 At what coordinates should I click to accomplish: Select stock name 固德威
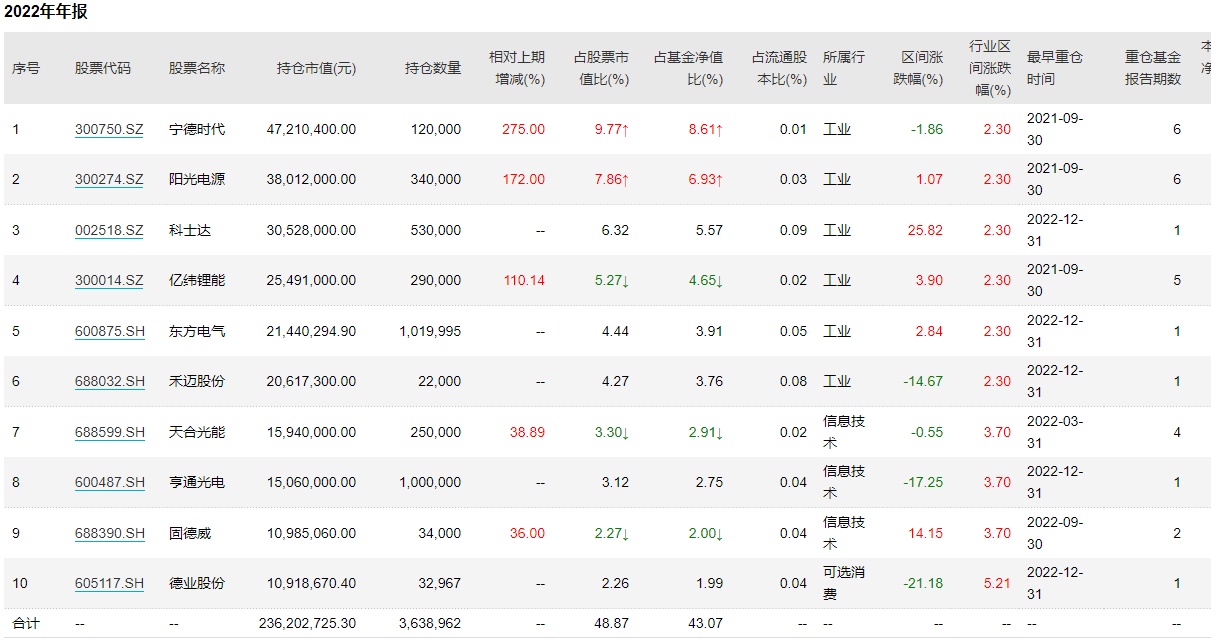190,533
